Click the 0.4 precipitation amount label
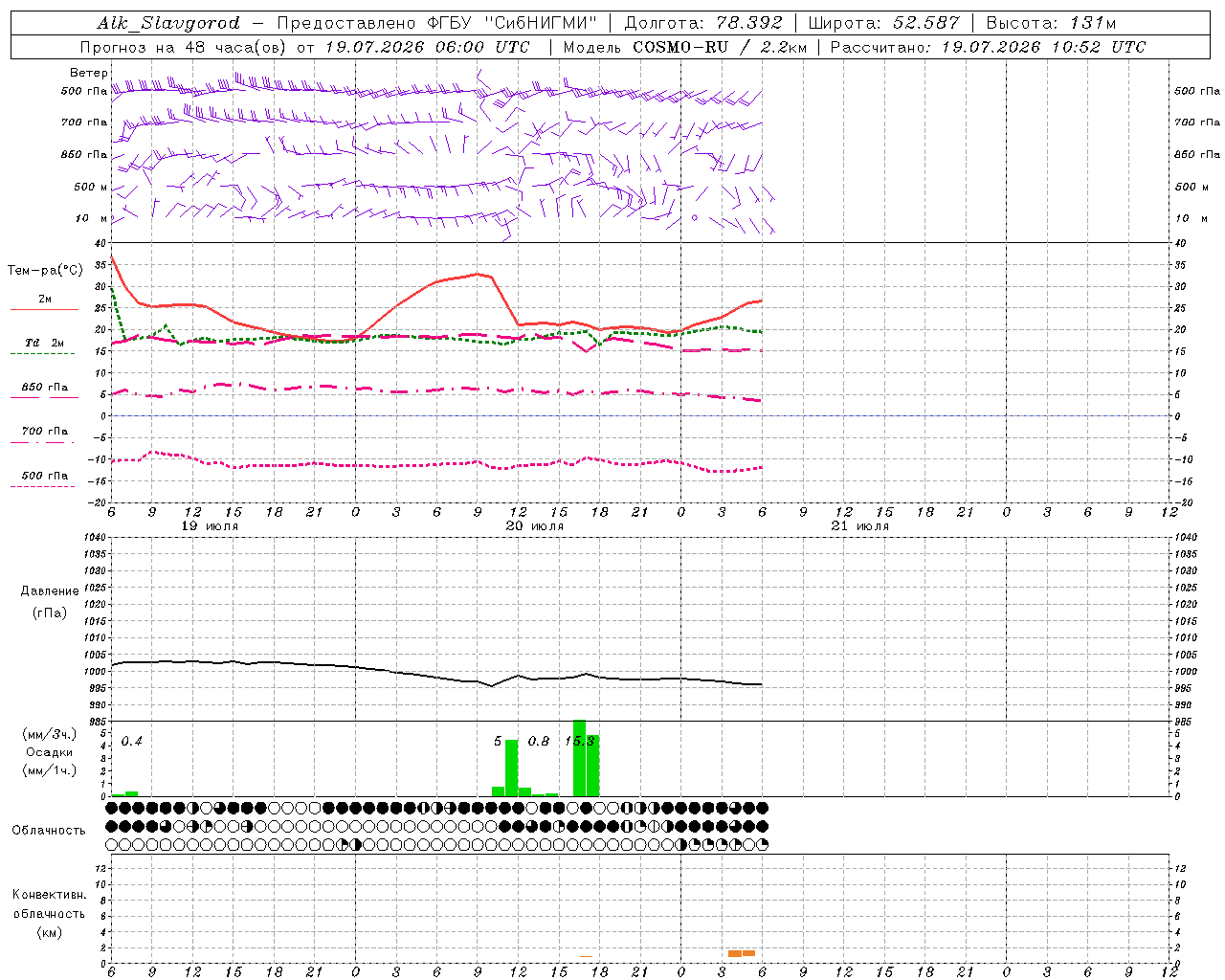Screen dimensions: 1225x980 coord(132,742)
